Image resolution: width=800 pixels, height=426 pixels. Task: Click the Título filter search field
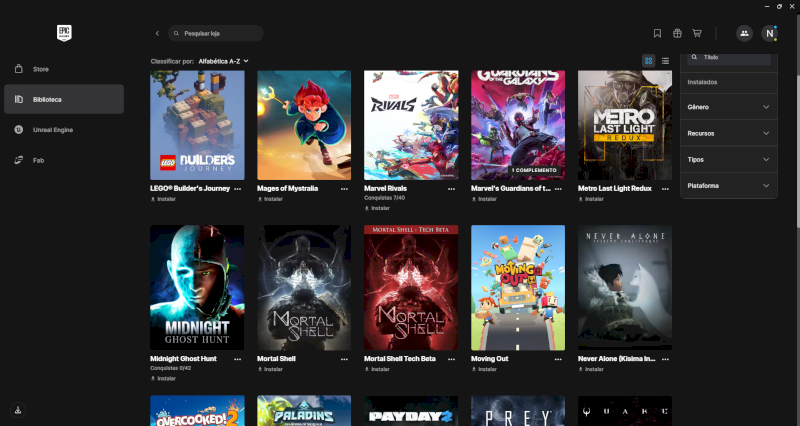729,58
